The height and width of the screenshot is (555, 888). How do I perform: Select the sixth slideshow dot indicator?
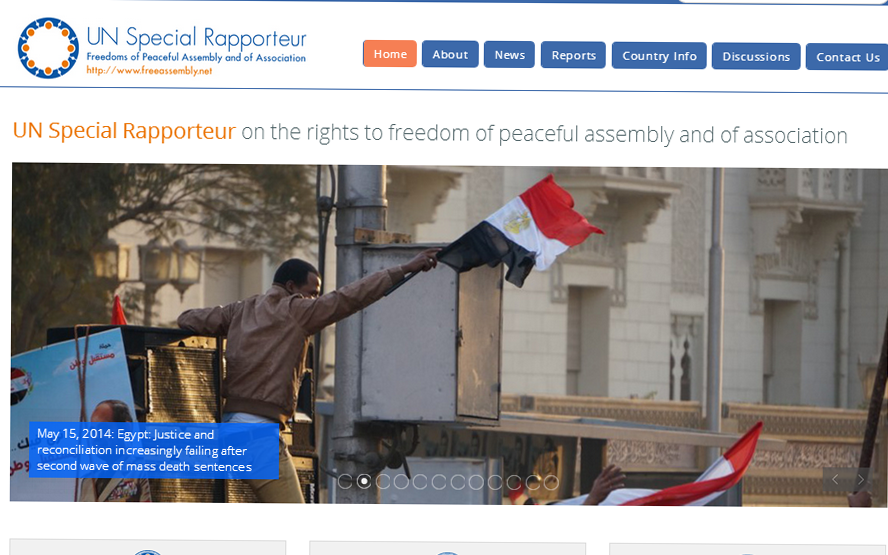[x=439, y=481]
